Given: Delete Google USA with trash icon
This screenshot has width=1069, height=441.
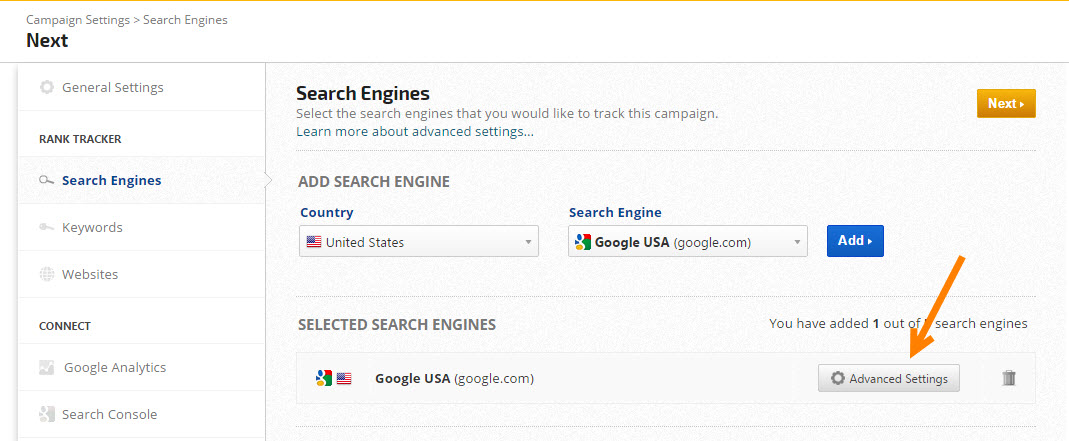Looking at the screenshot, I should click(x=1009, y=378).
